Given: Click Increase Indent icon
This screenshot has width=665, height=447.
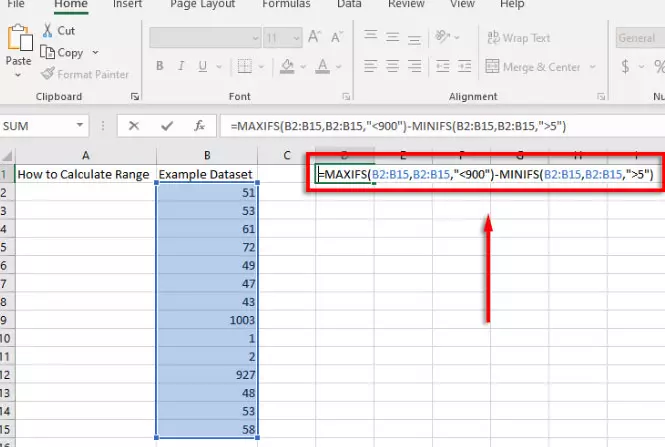Looking at the screenshot, I should pos(464,66).
